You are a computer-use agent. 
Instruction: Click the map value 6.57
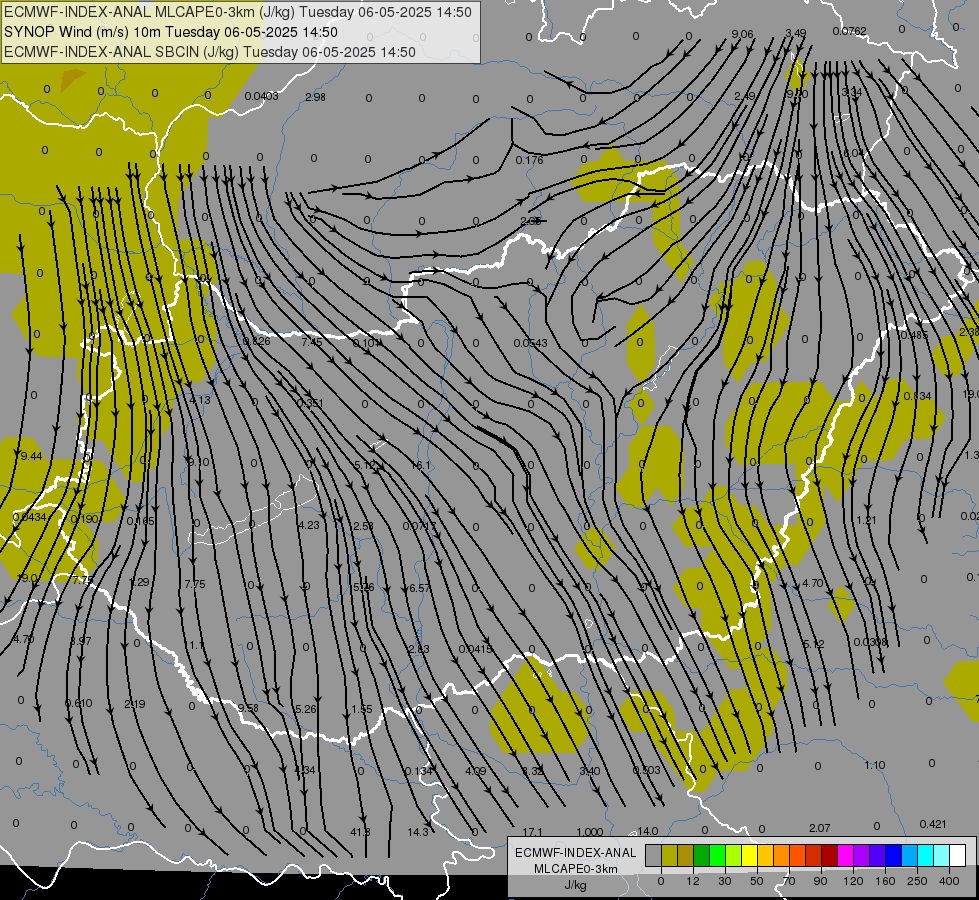(420, 588)
